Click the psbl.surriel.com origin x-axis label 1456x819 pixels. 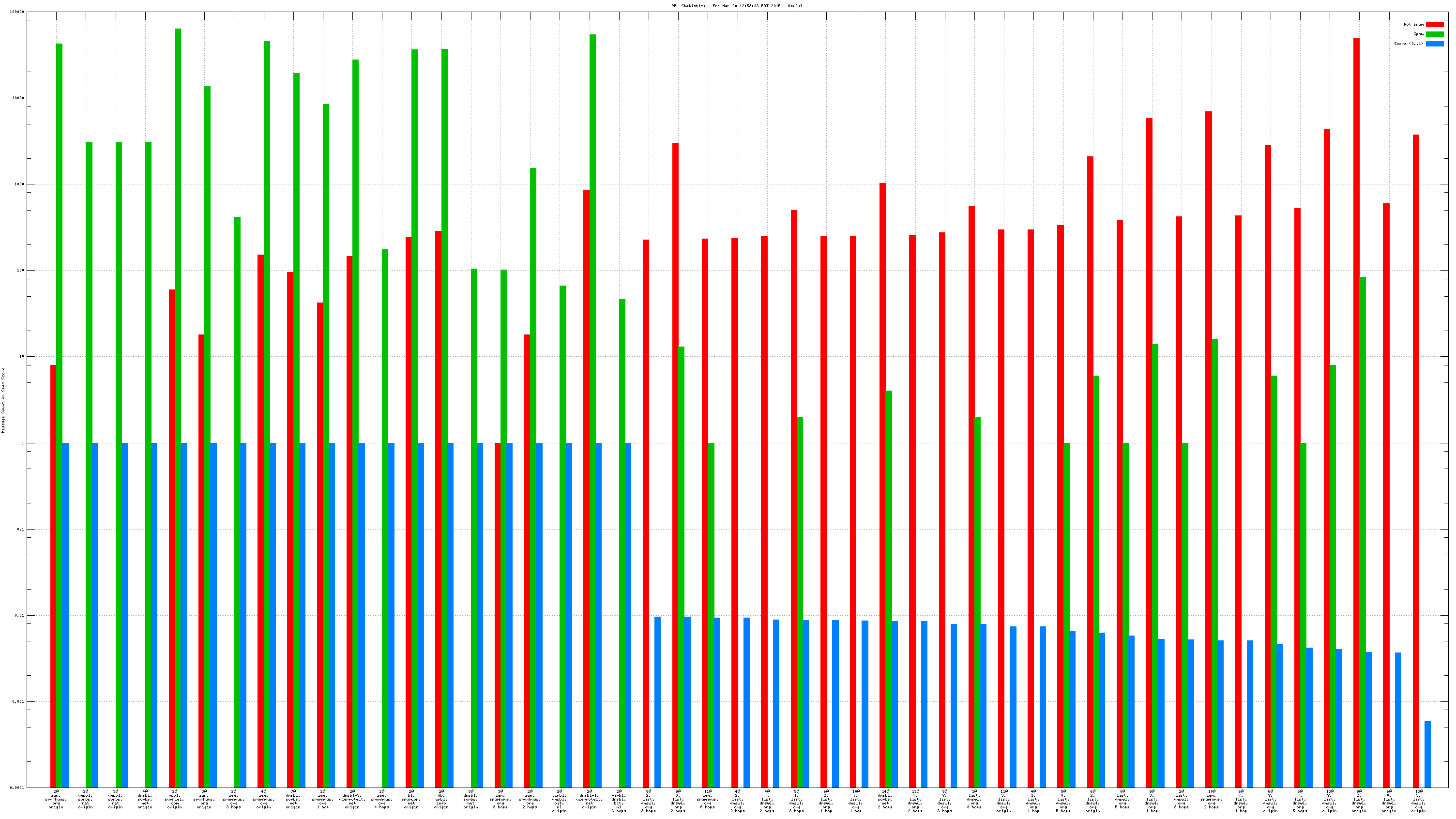click(174, 799)
